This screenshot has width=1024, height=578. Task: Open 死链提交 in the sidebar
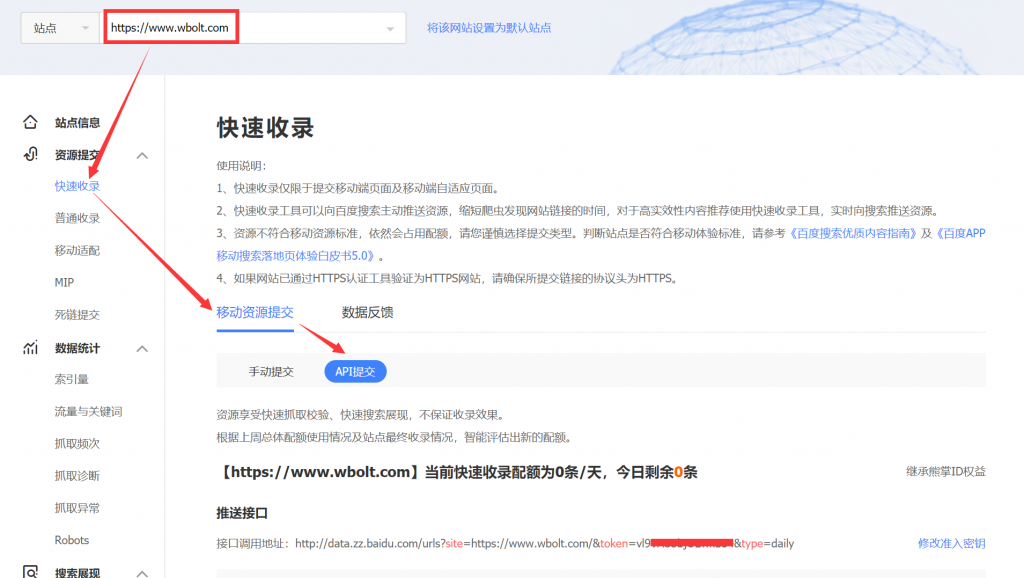[75, 315]
